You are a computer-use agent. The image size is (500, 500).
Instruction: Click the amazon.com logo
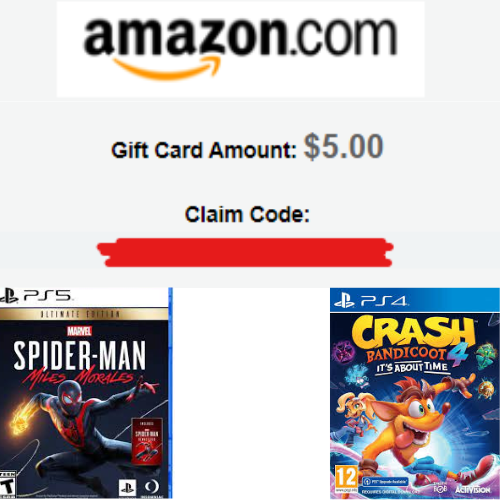[241, 49]
